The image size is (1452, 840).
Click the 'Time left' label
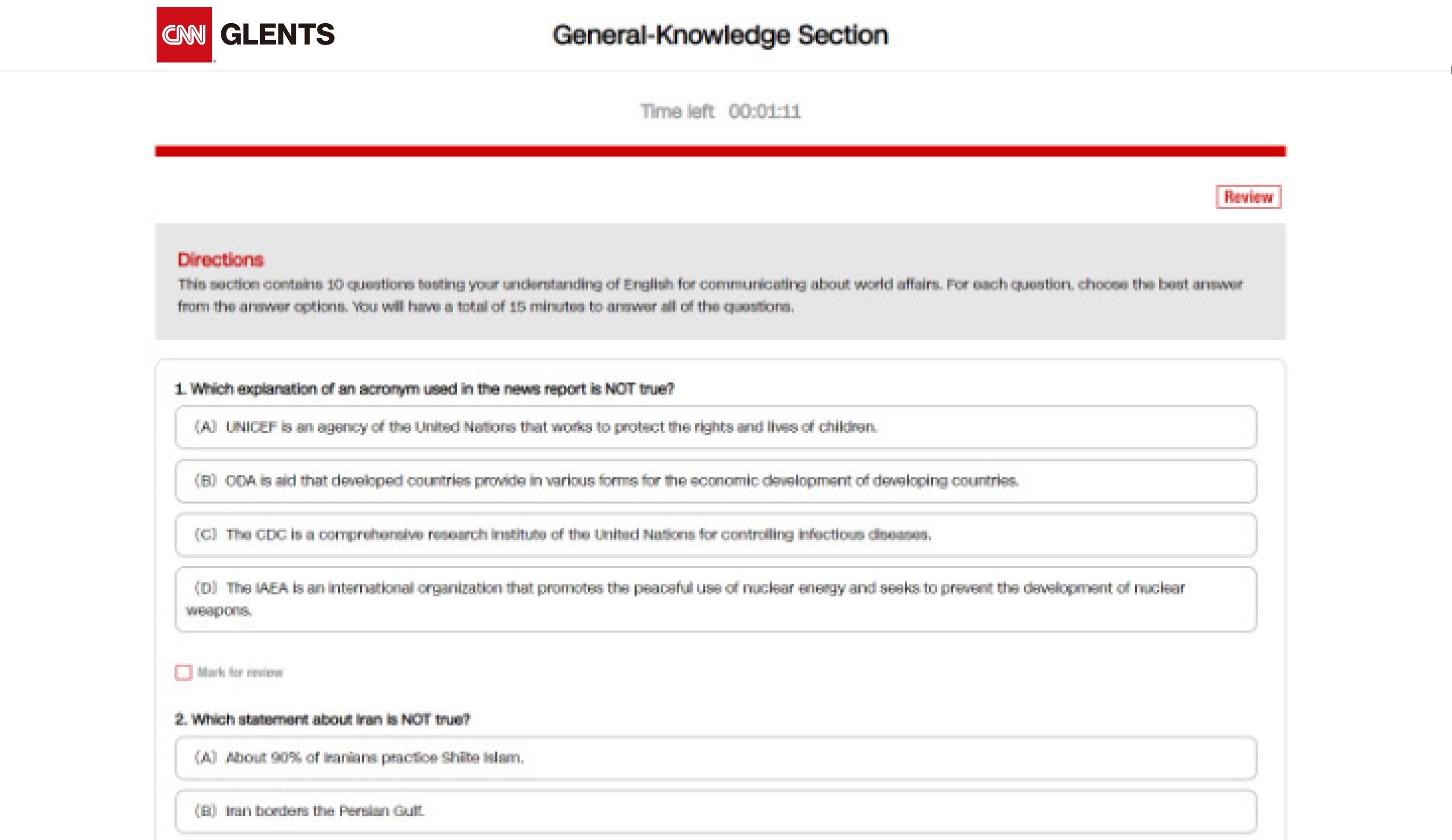click(677, 111)
